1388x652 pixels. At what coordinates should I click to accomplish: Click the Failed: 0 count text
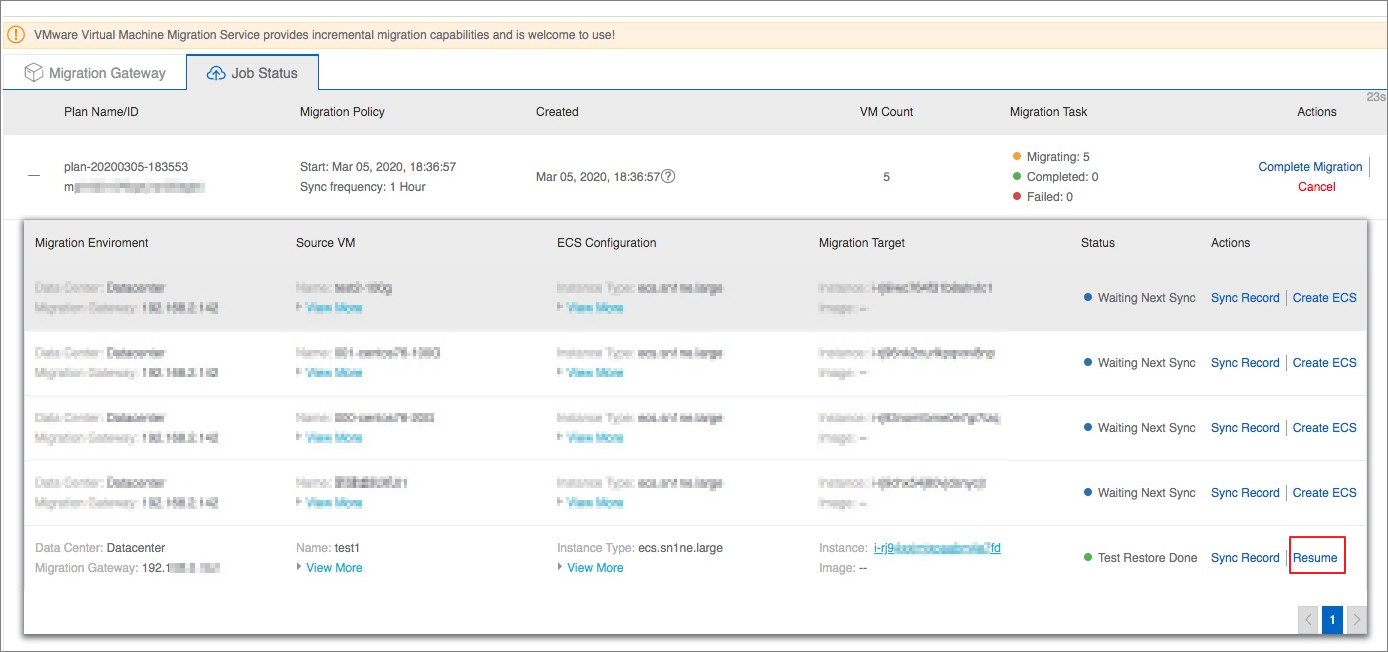1050,197
